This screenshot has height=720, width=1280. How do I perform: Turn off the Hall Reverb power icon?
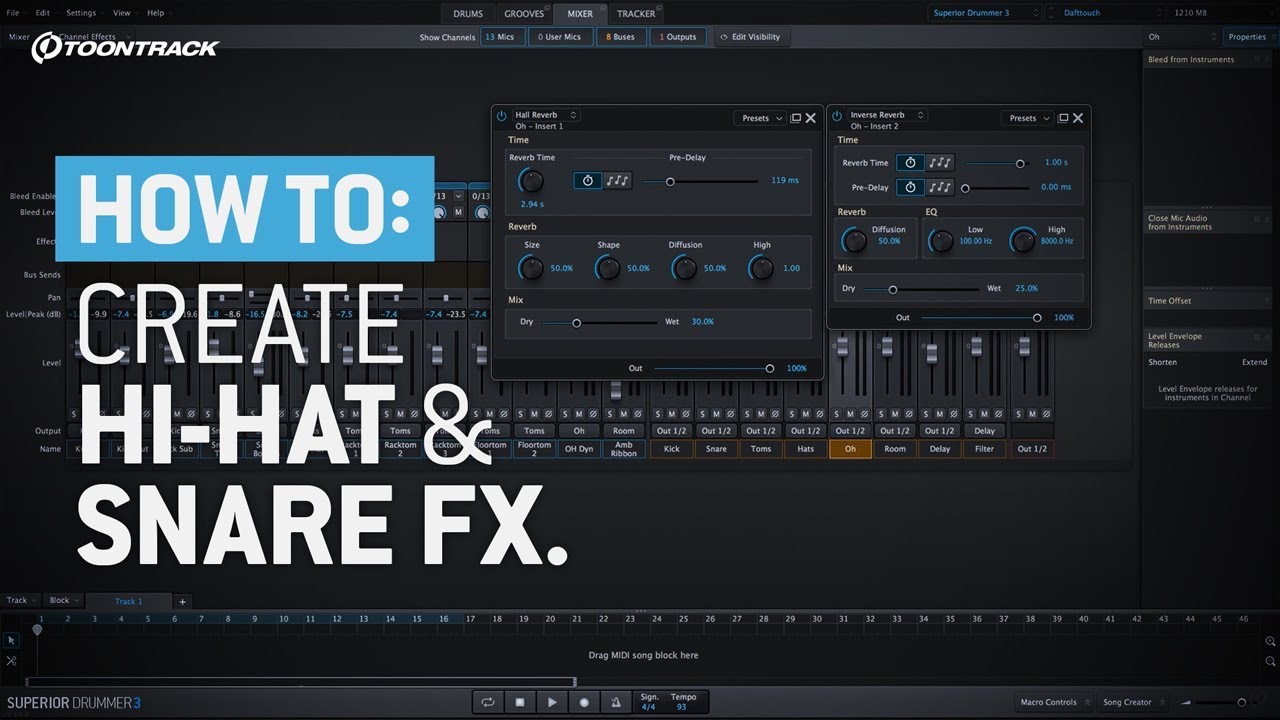pos(502,116)
